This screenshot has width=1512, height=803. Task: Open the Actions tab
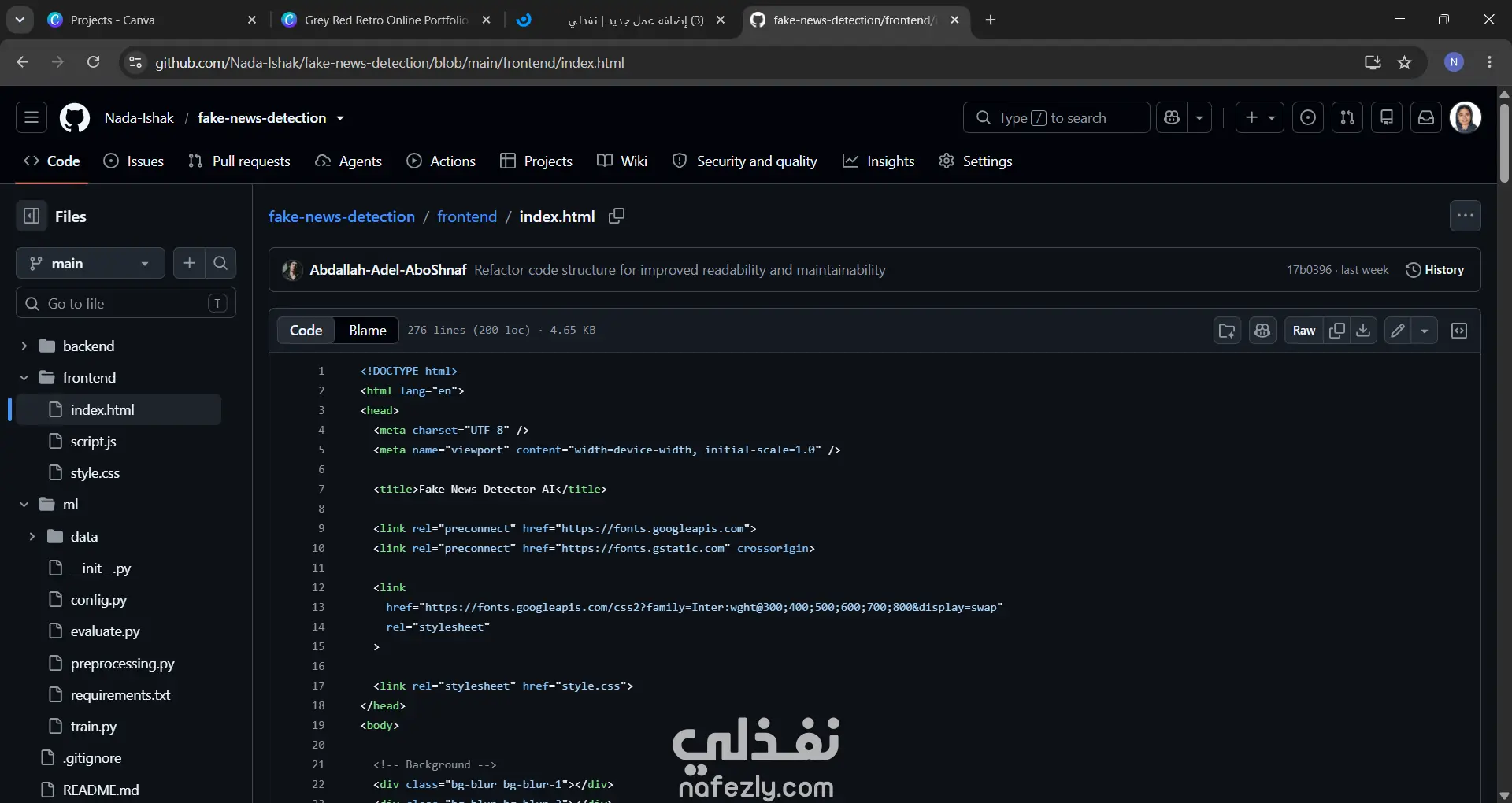(x=441, y=161)
